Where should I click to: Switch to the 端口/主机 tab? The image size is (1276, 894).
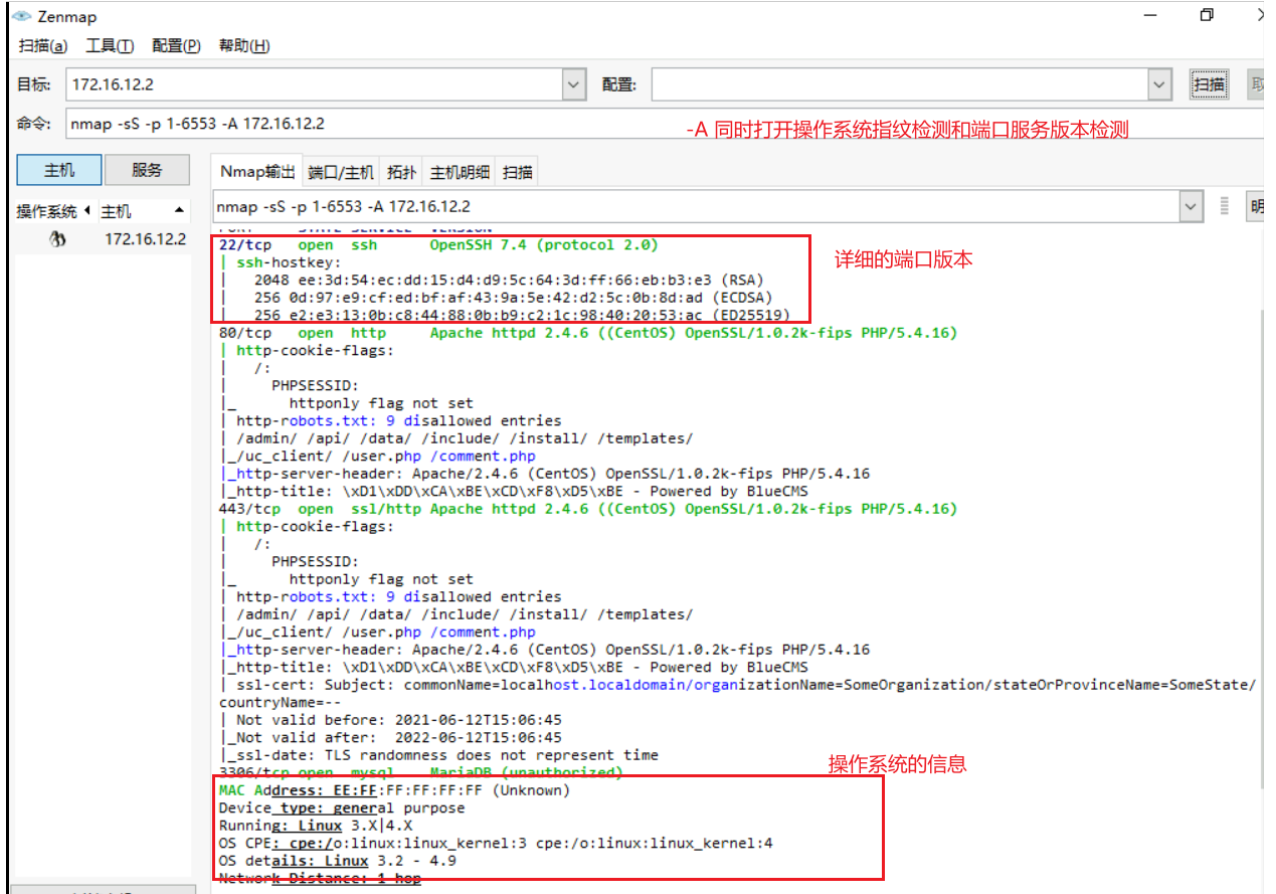click(x=341, y=172)
